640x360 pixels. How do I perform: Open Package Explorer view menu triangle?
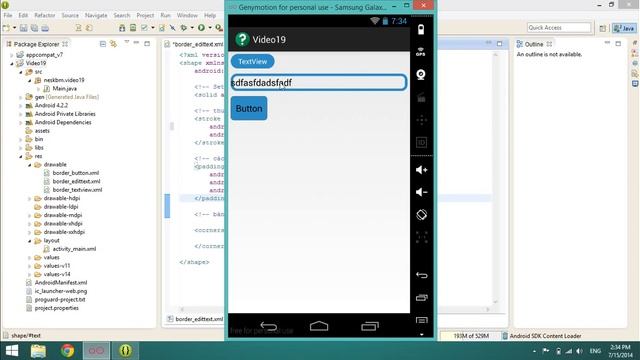point(127,42)
